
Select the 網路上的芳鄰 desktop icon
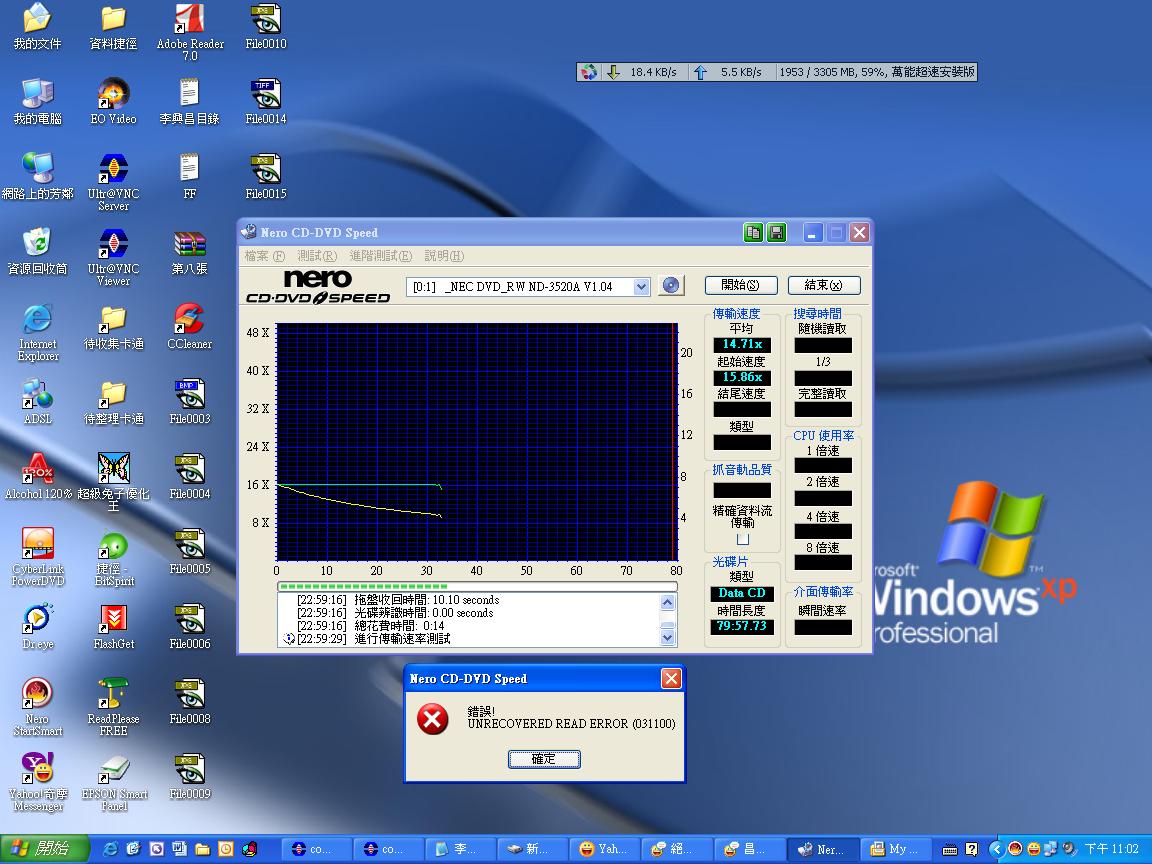click(37, 177)
